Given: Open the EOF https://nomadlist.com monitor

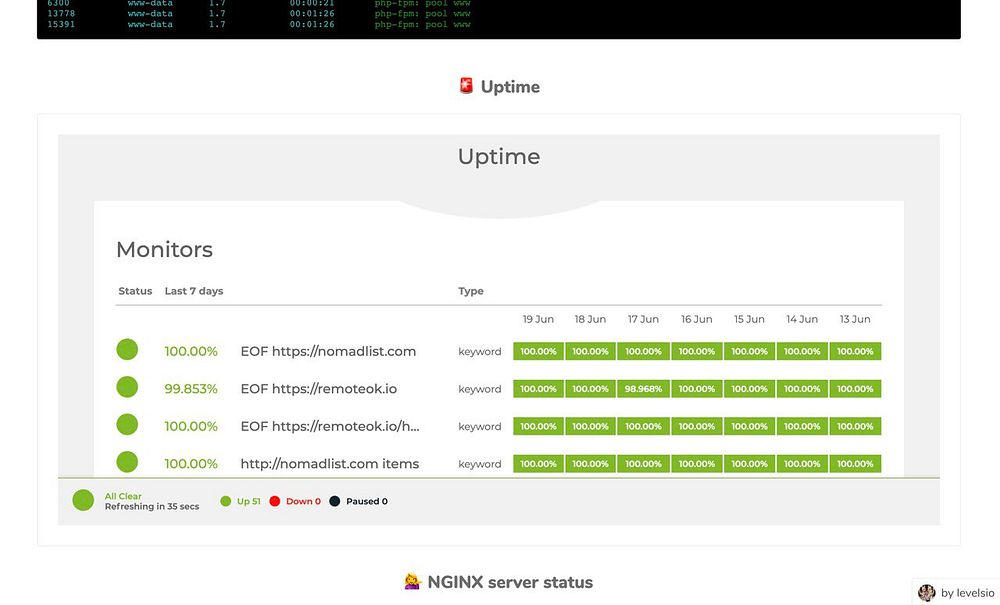Looking at the screenshot, I should 328,351.
